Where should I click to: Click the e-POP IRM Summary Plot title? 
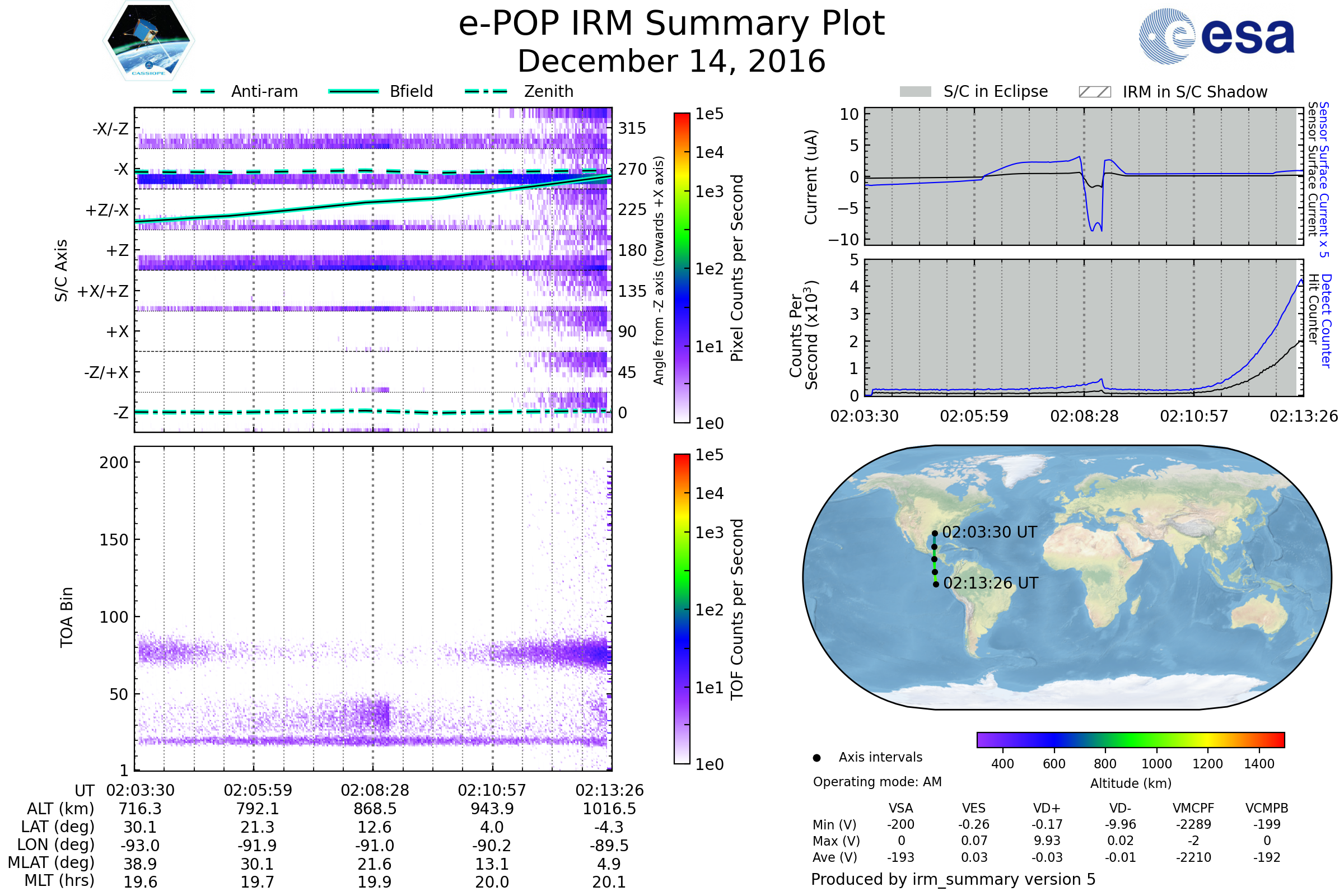tap(671, 24)
